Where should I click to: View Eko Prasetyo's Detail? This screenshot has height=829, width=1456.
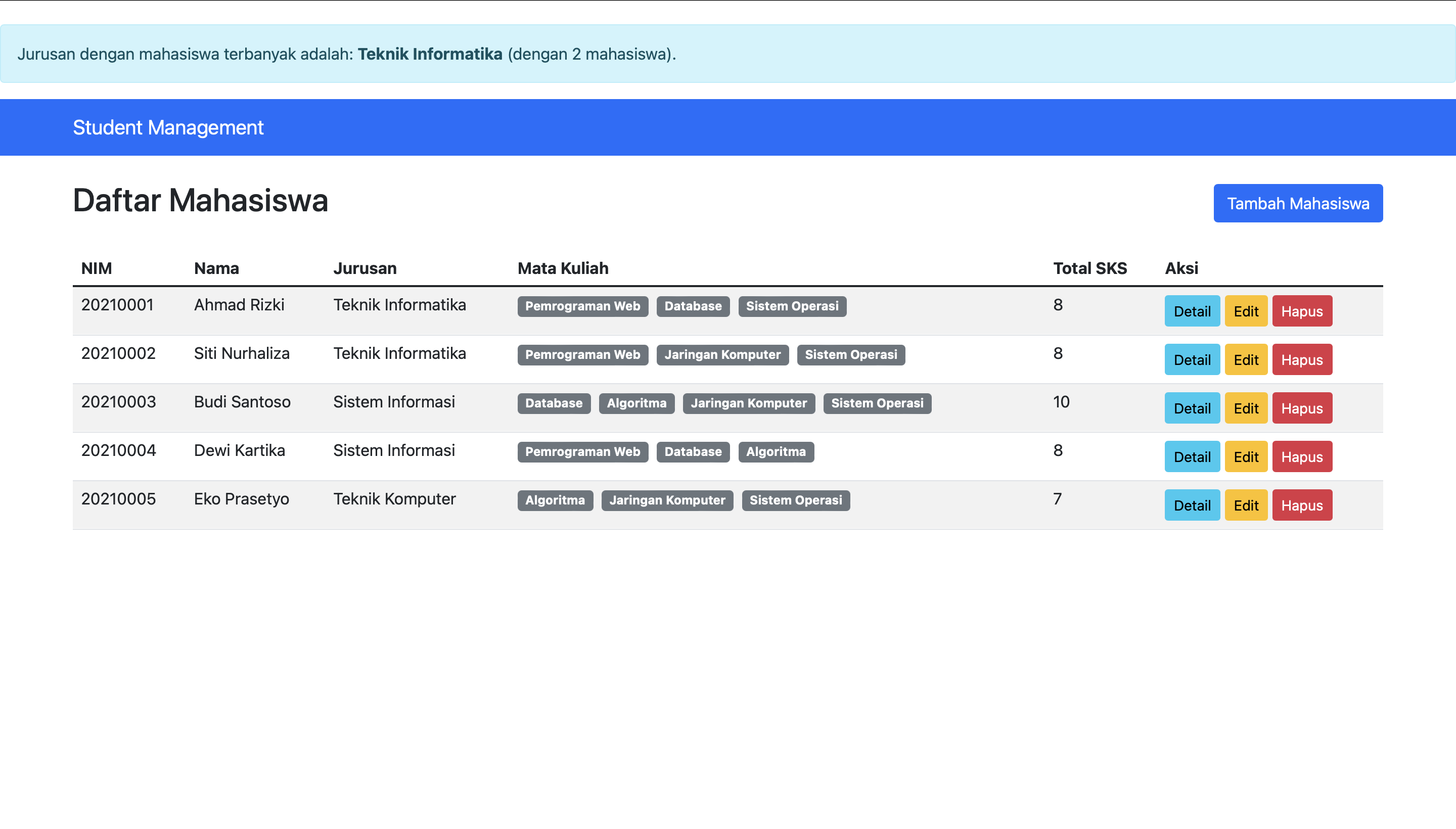(x=1191, y=504)
